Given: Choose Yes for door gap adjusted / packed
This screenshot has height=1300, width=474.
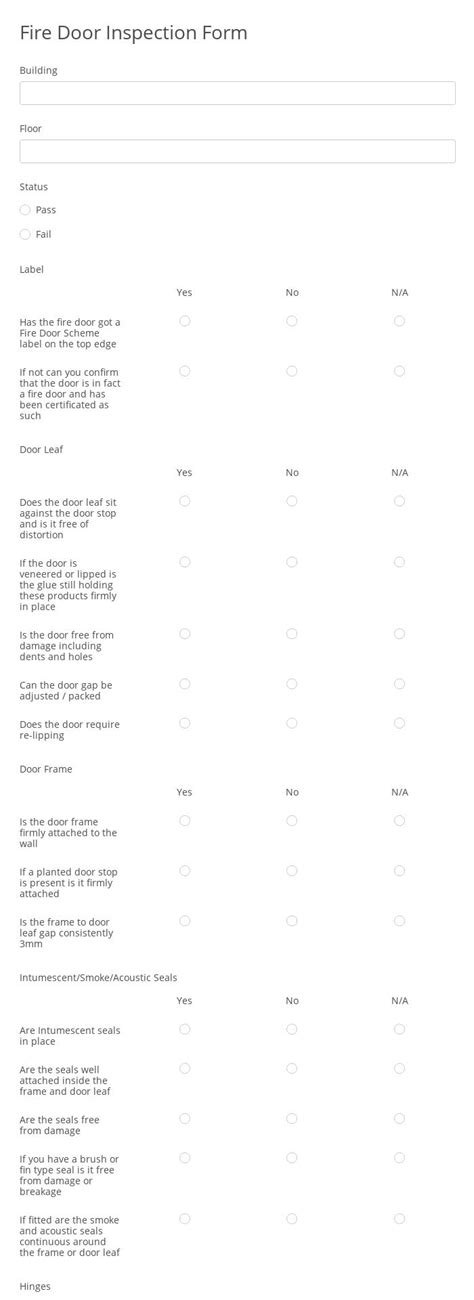Looking at the screenshot, I should pyautogui.click(x=184, y=684).
